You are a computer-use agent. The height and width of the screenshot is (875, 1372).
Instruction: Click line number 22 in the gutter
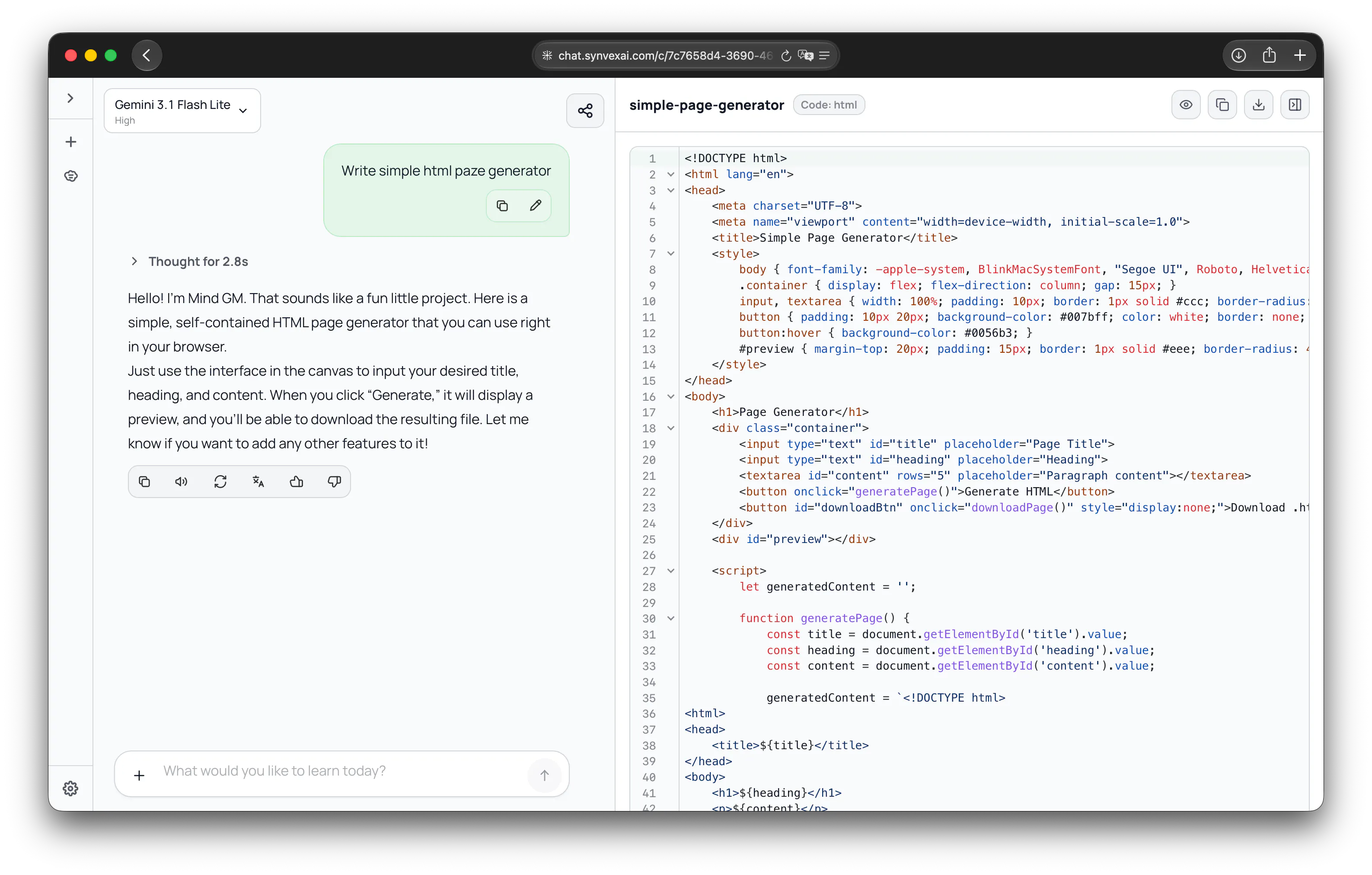[x=648, y=492]
